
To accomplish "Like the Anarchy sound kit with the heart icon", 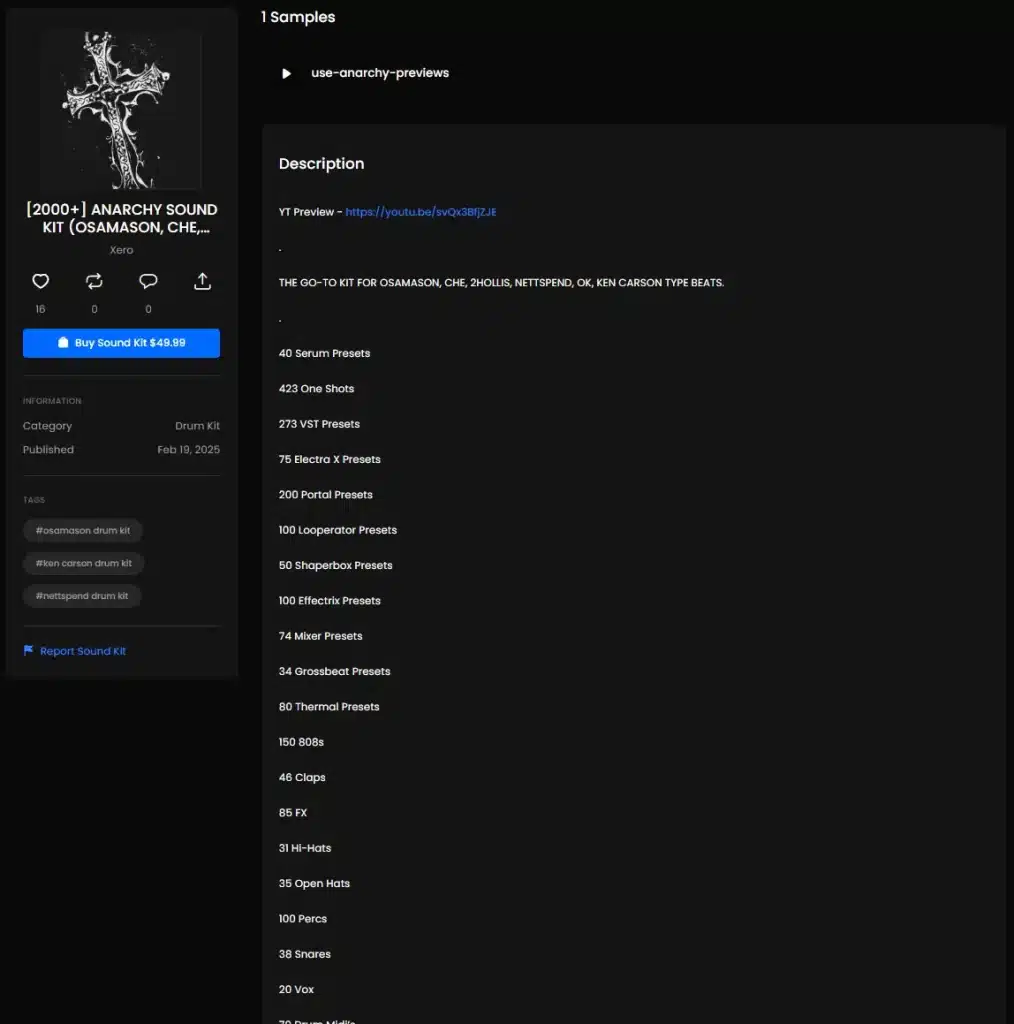I will [x=40, y=282].
